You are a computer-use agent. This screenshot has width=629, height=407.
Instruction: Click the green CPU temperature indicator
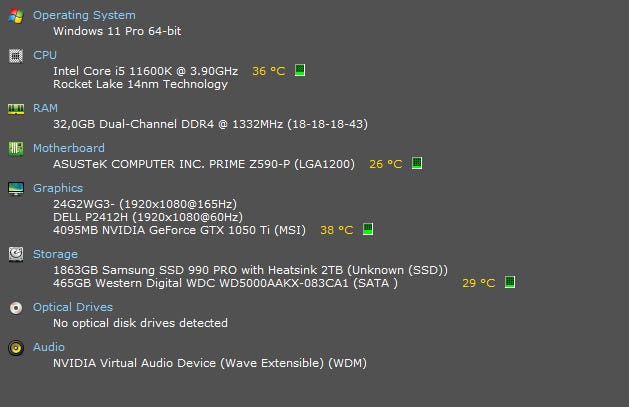point(300,71)
